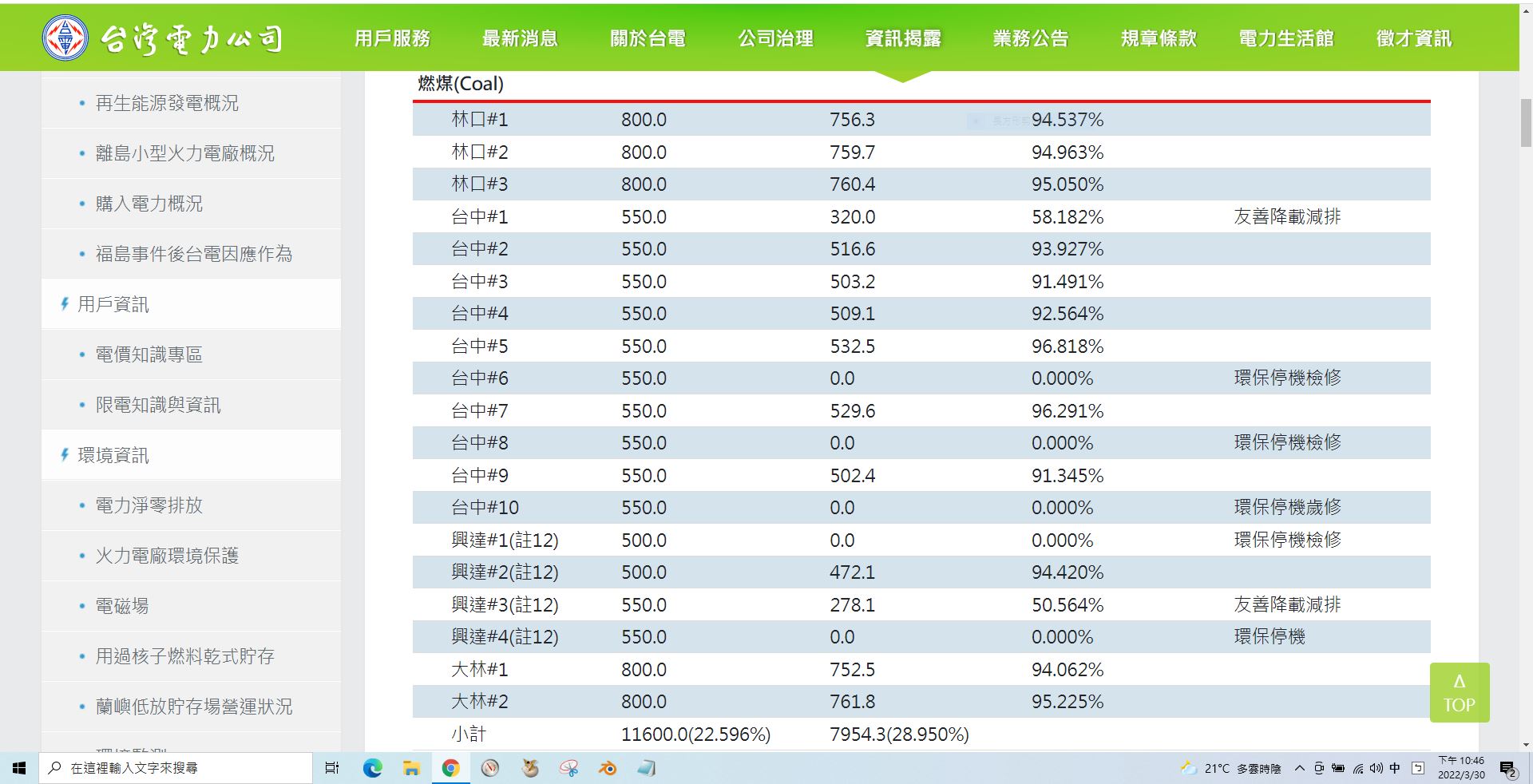Select the 林口#1 row name
1533x784 pixels.
[x=480, y=120]
